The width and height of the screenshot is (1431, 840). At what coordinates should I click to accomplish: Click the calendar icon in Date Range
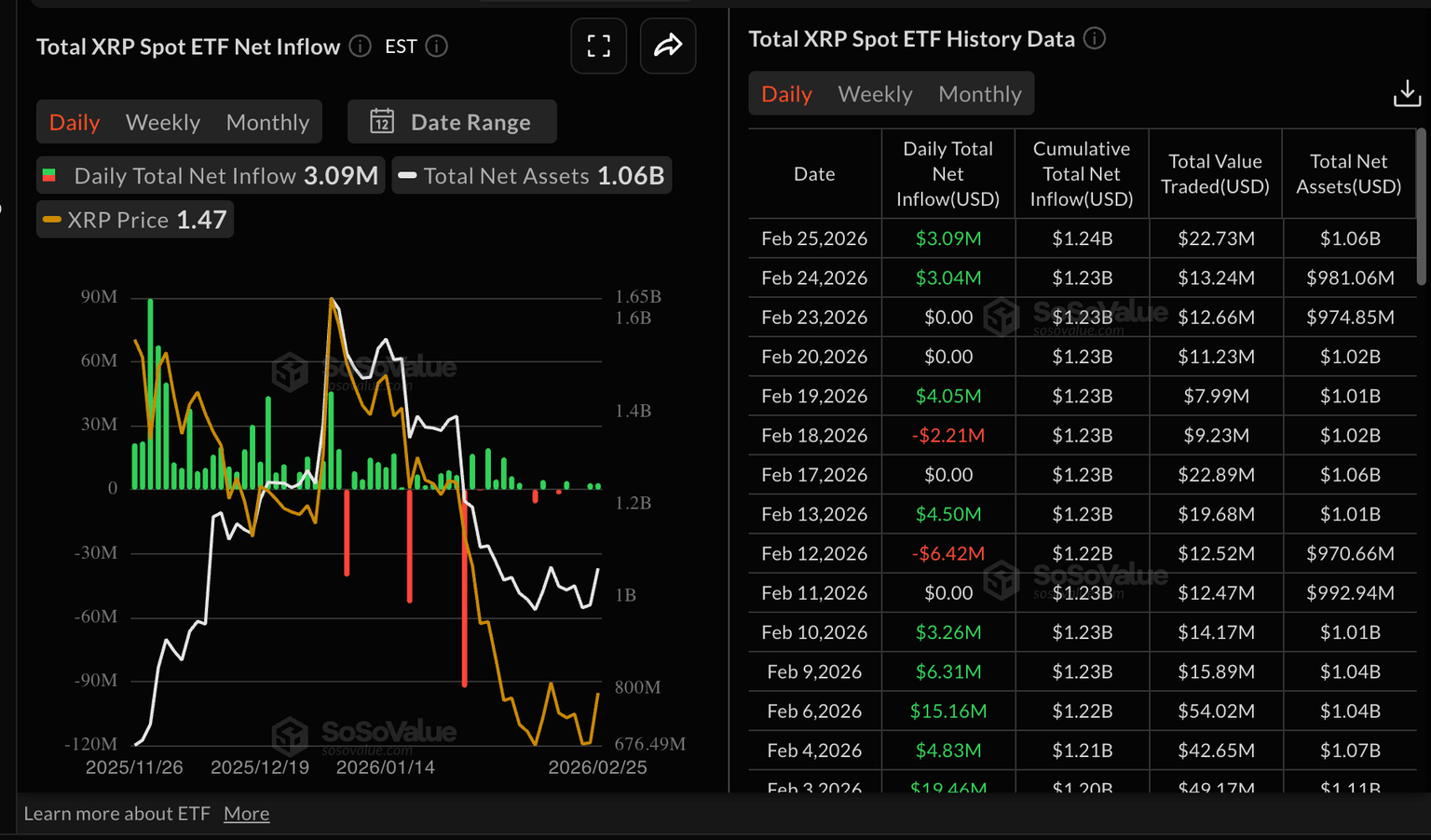382,122
